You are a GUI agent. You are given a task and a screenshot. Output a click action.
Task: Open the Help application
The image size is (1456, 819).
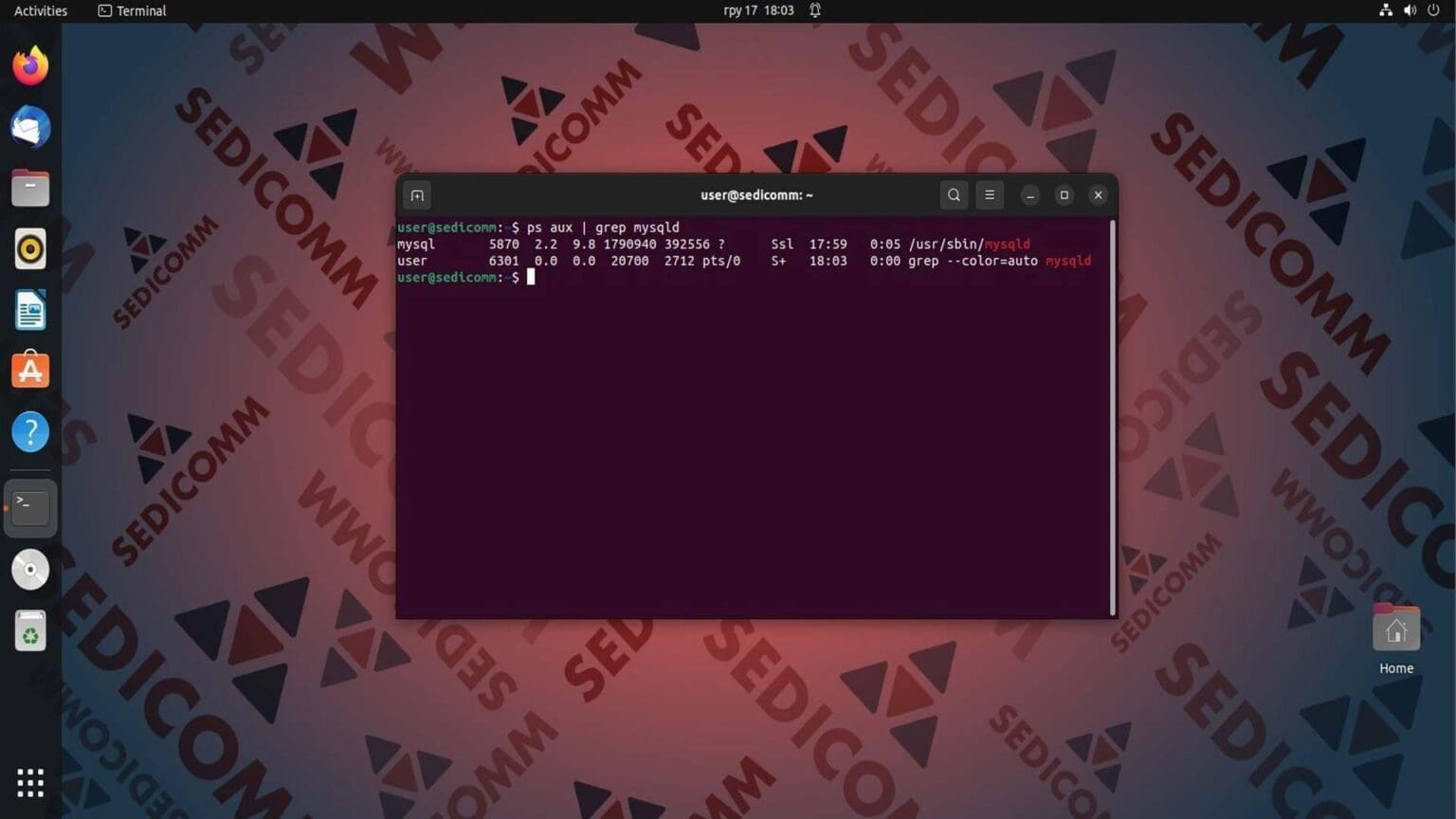point(29,431)
